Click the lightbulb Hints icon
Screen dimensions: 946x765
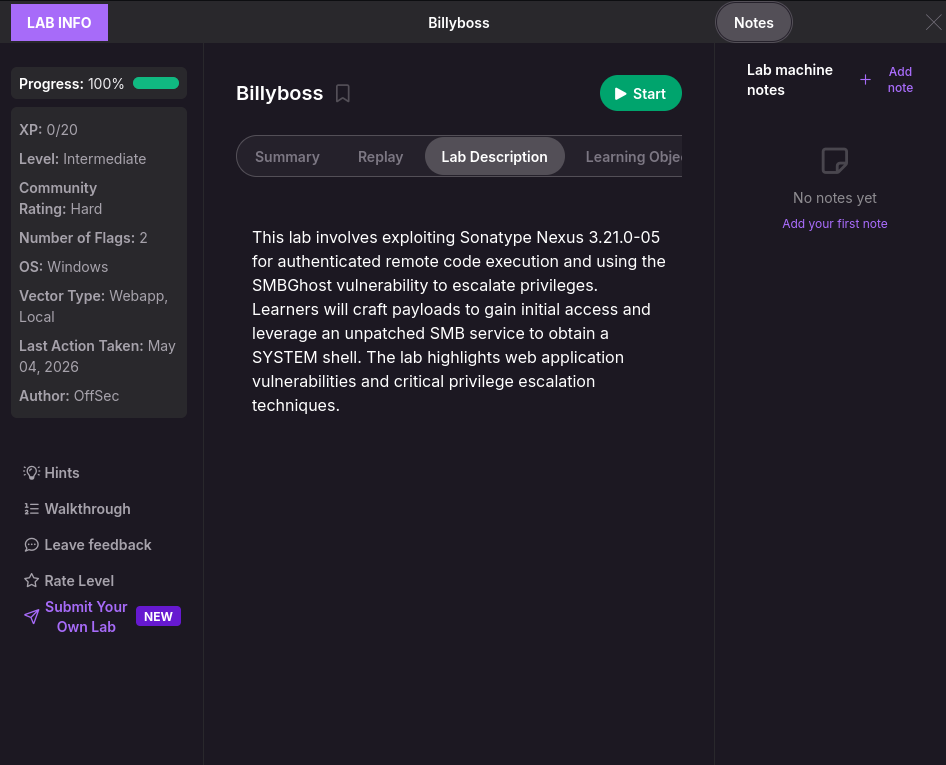(x=31, y=472)
